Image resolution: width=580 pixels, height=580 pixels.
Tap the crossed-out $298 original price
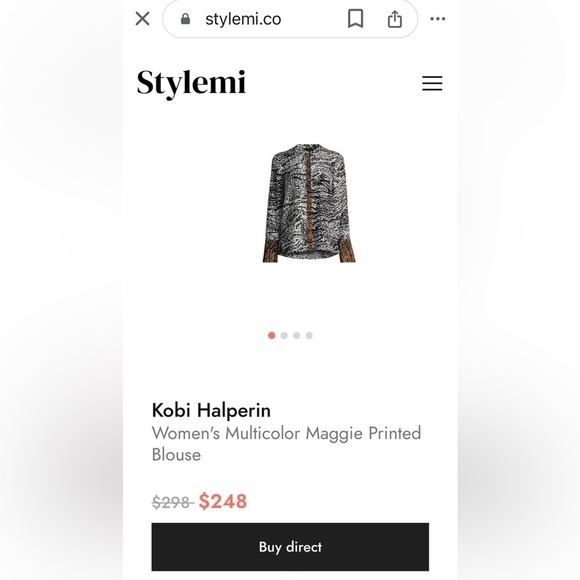click(x=172, y=502)
